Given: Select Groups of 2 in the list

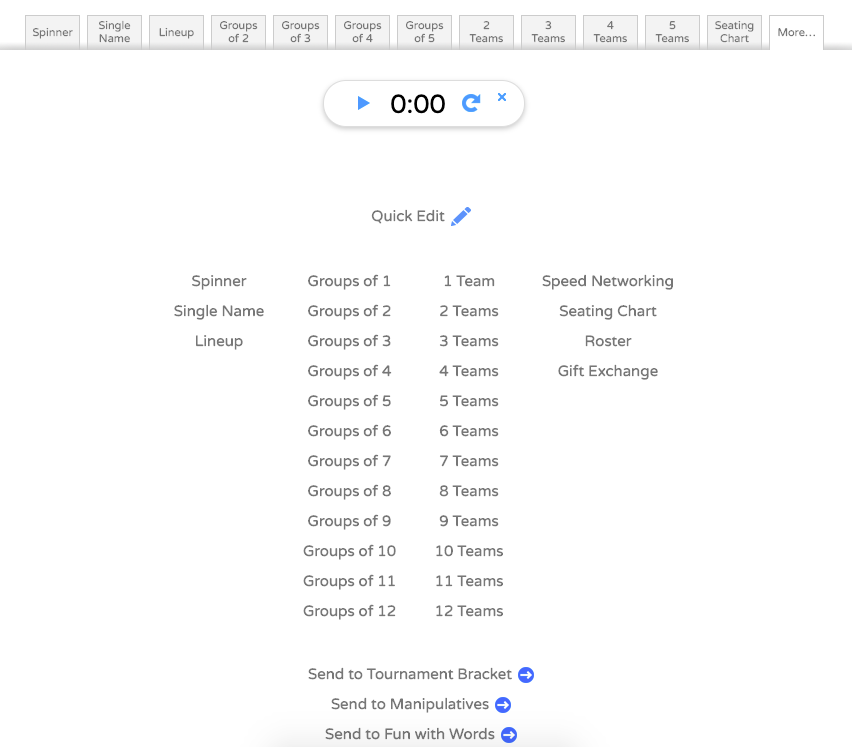Looking at the screenshot, I should (349, 311).
